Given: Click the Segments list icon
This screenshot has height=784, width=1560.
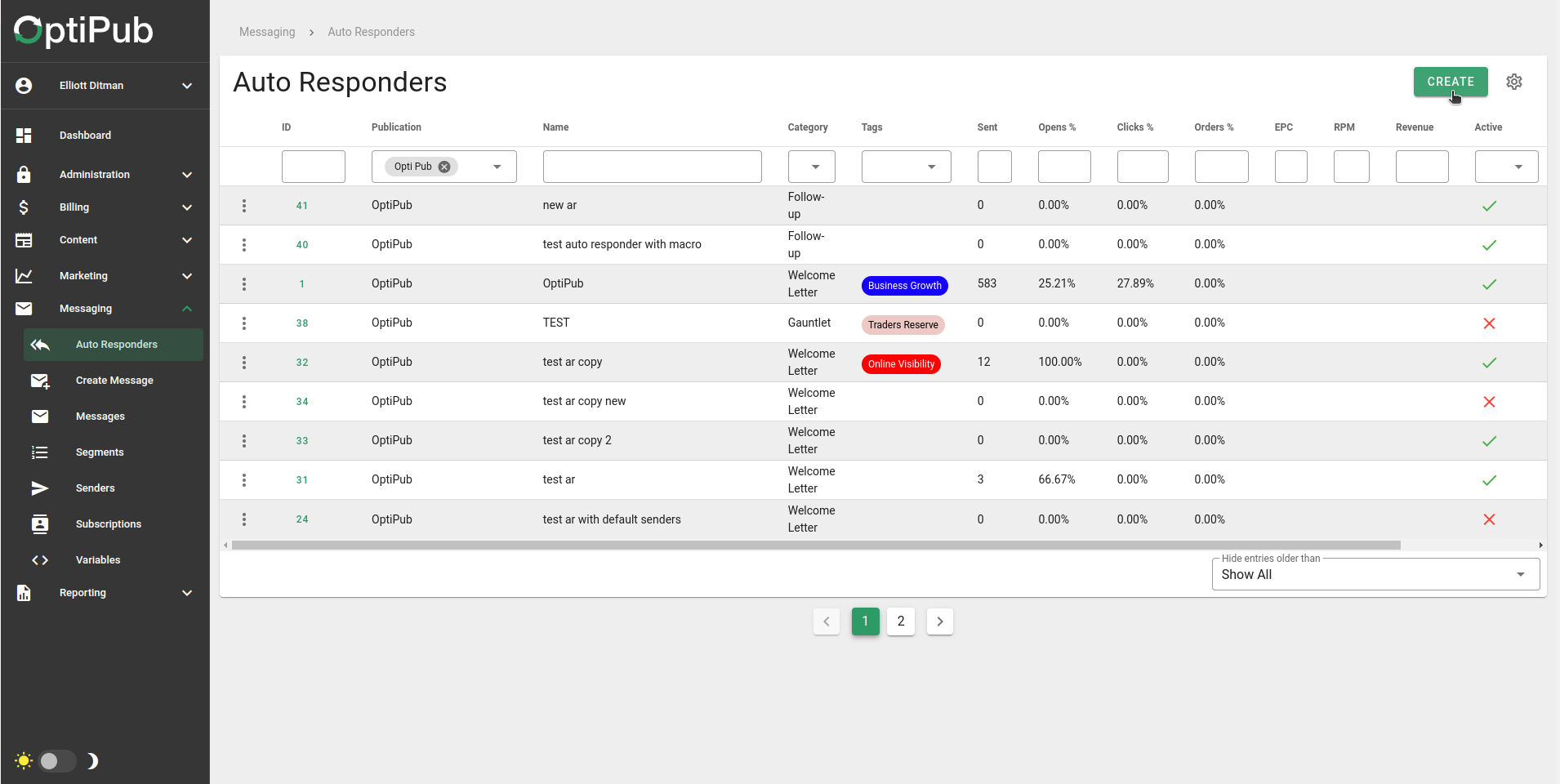Looking at the screenshot, I should coord(40,452).
